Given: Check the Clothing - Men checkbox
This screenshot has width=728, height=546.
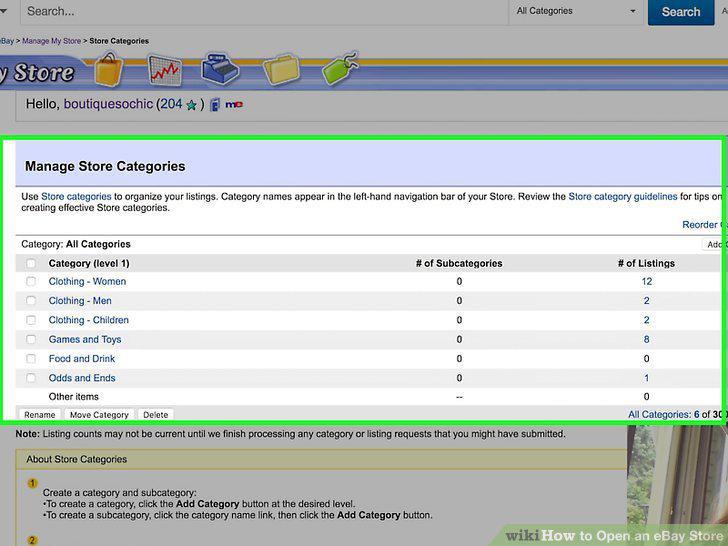Looking at the screenshot, I should click(x=31, y=300).
